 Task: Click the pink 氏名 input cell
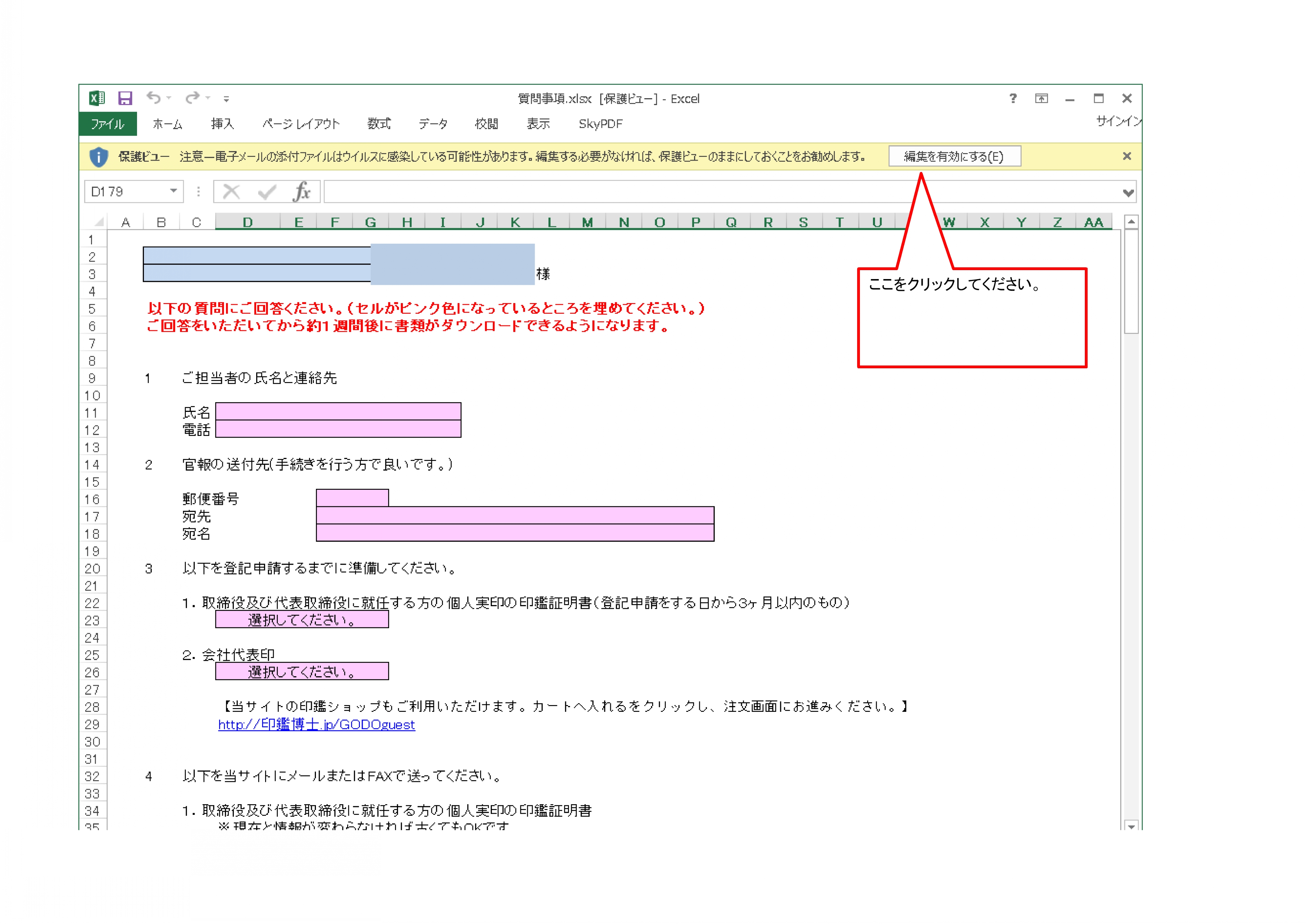338,411
